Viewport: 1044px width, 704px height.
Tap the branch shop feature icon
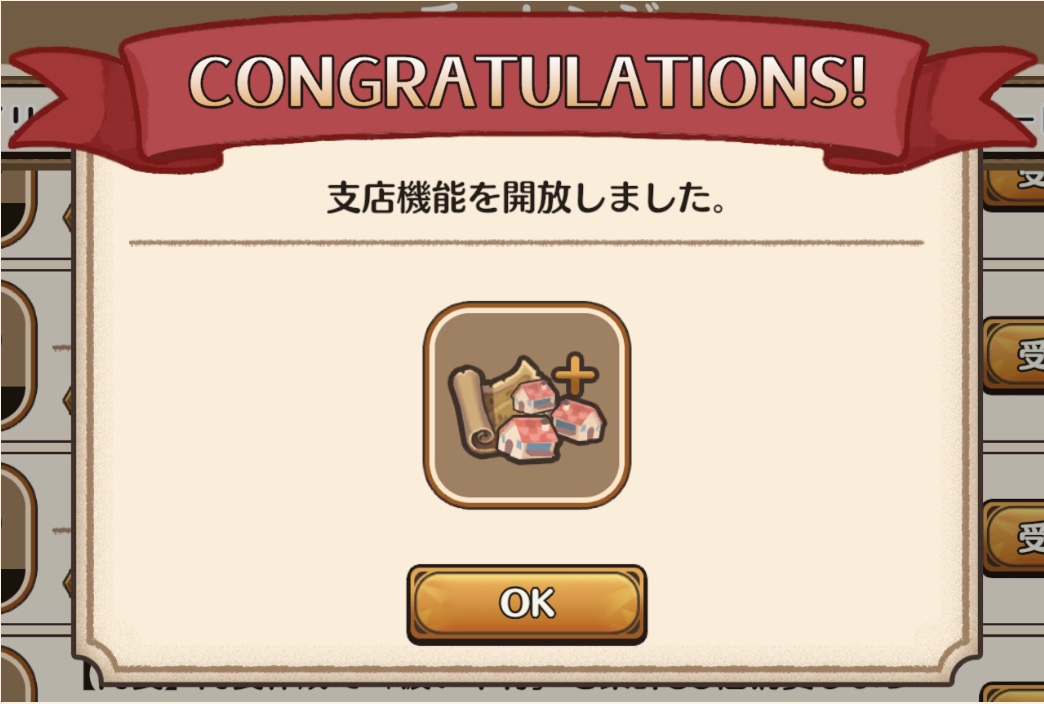527,405
